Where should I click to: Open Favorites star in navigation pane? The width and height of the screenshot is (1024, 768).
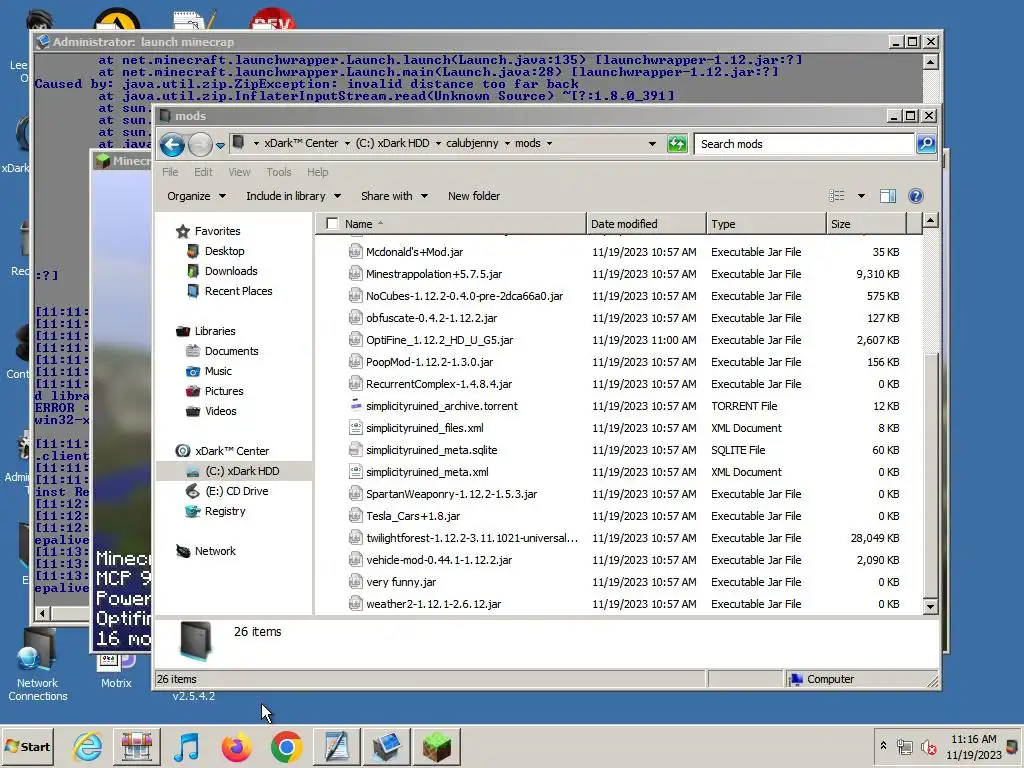point(183,231)
